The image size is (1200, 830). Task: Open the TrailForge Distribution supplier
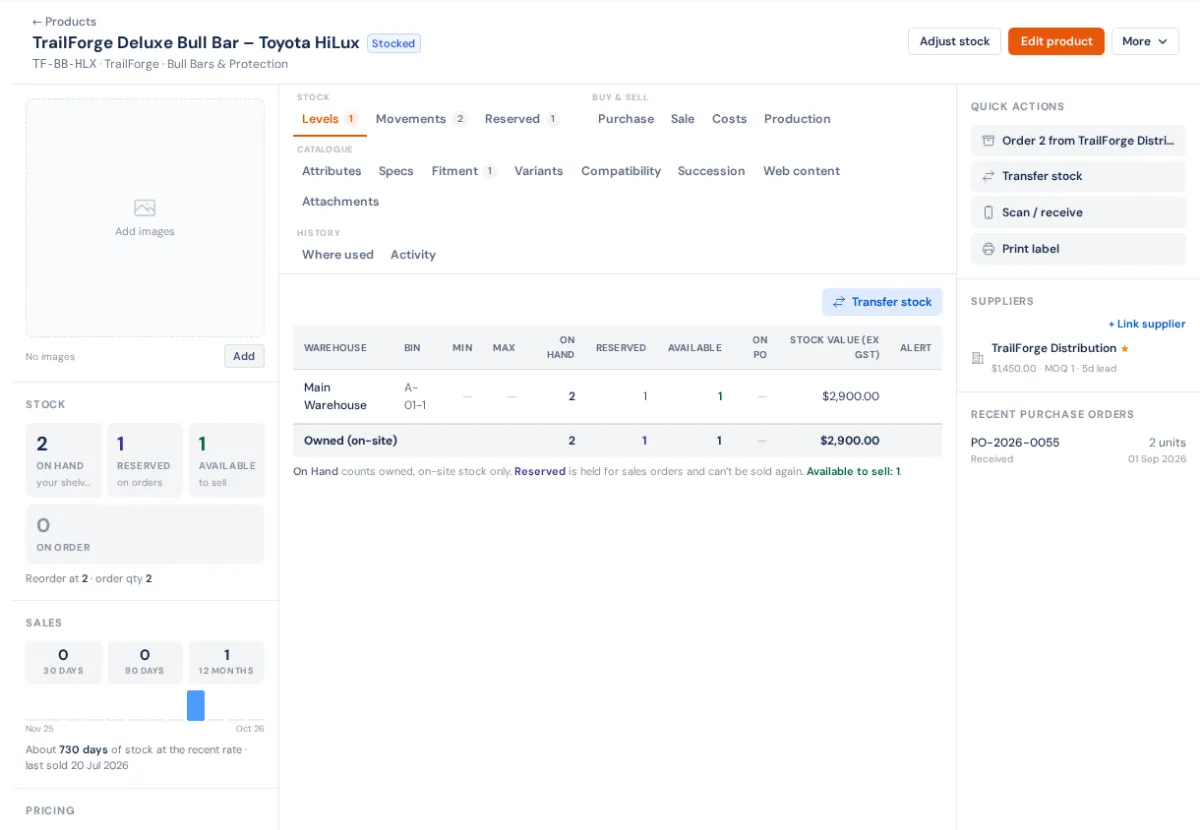click(x=1053, y=348)
